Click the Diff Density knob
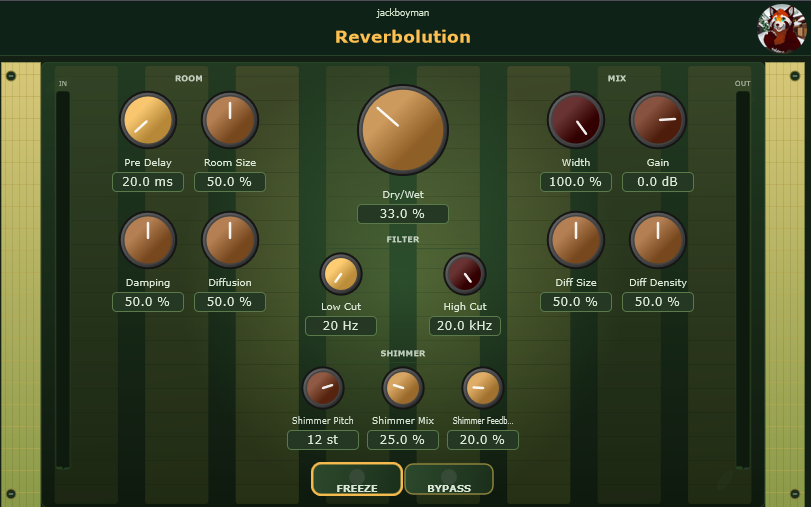This screenshot has width=811, height=507. click(657, 240)
